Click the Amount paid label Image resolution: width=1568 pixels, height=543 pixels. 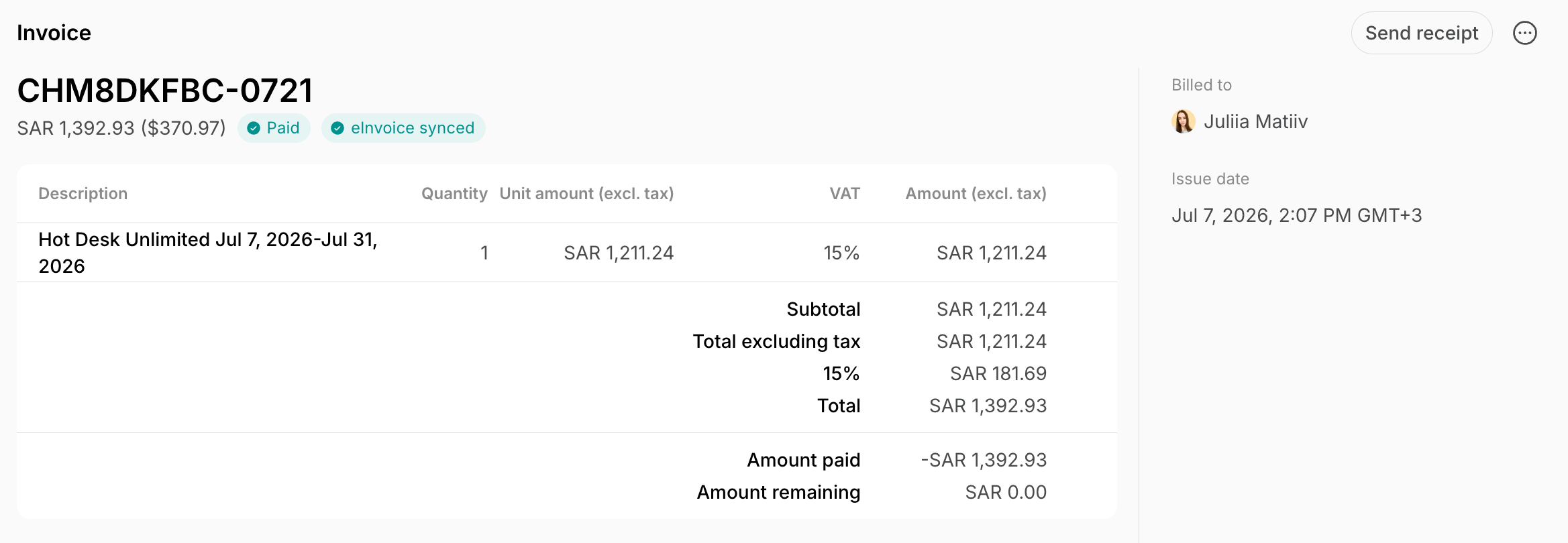click(x=804, y=460)
